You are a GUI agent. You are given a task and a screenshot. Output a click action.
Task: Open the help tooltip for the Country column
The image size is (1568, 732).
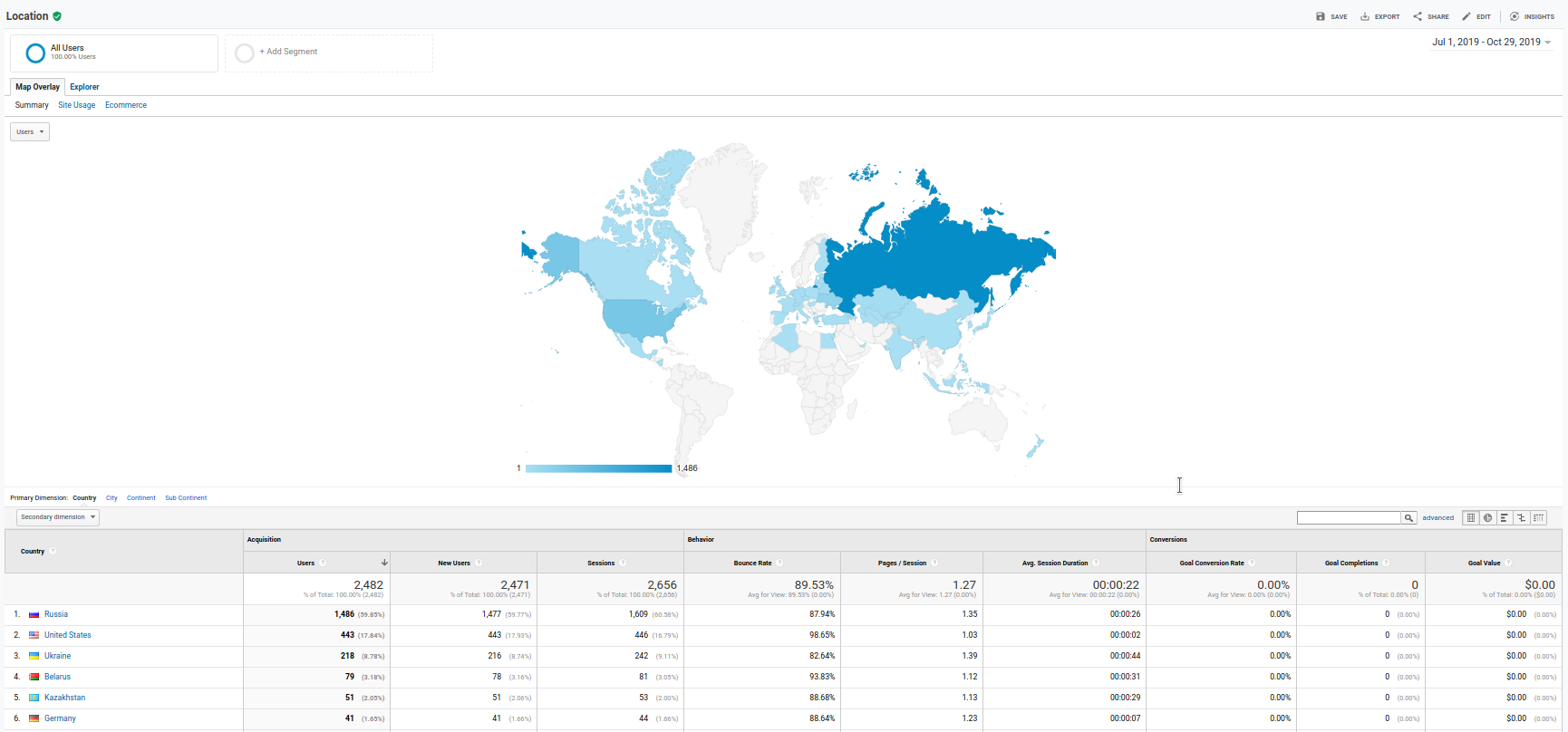[53, 551]
